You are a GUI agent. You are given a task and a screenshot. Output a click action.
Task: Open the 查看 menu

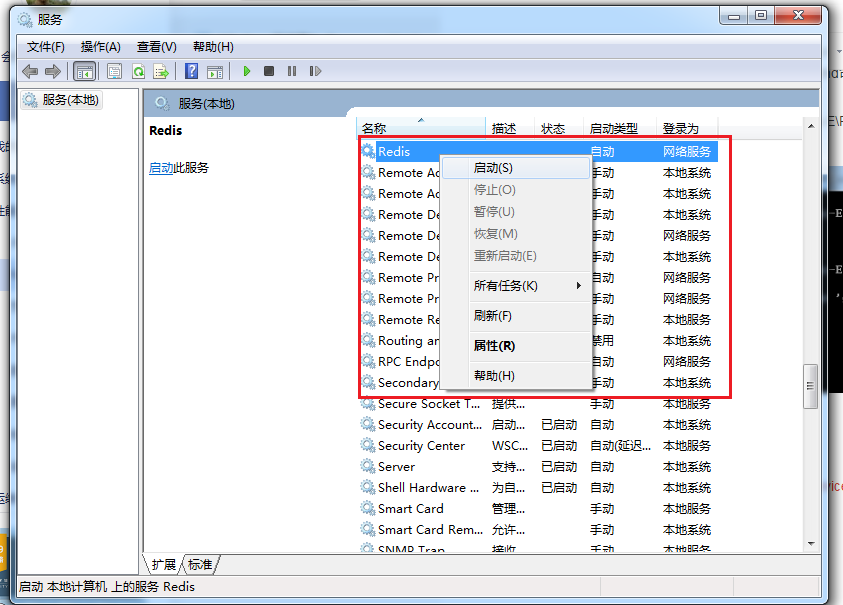(x=155, y=46)
